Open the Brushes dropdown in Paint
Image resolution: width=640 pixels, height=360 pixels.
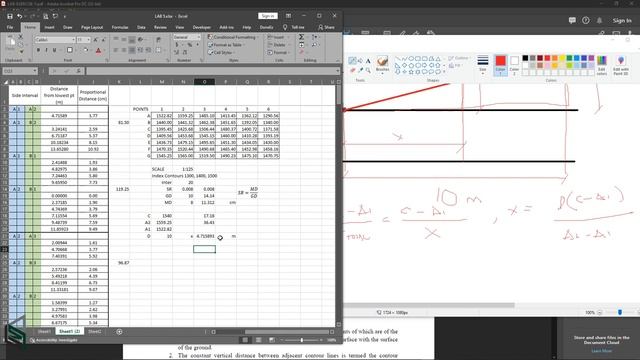382,73
